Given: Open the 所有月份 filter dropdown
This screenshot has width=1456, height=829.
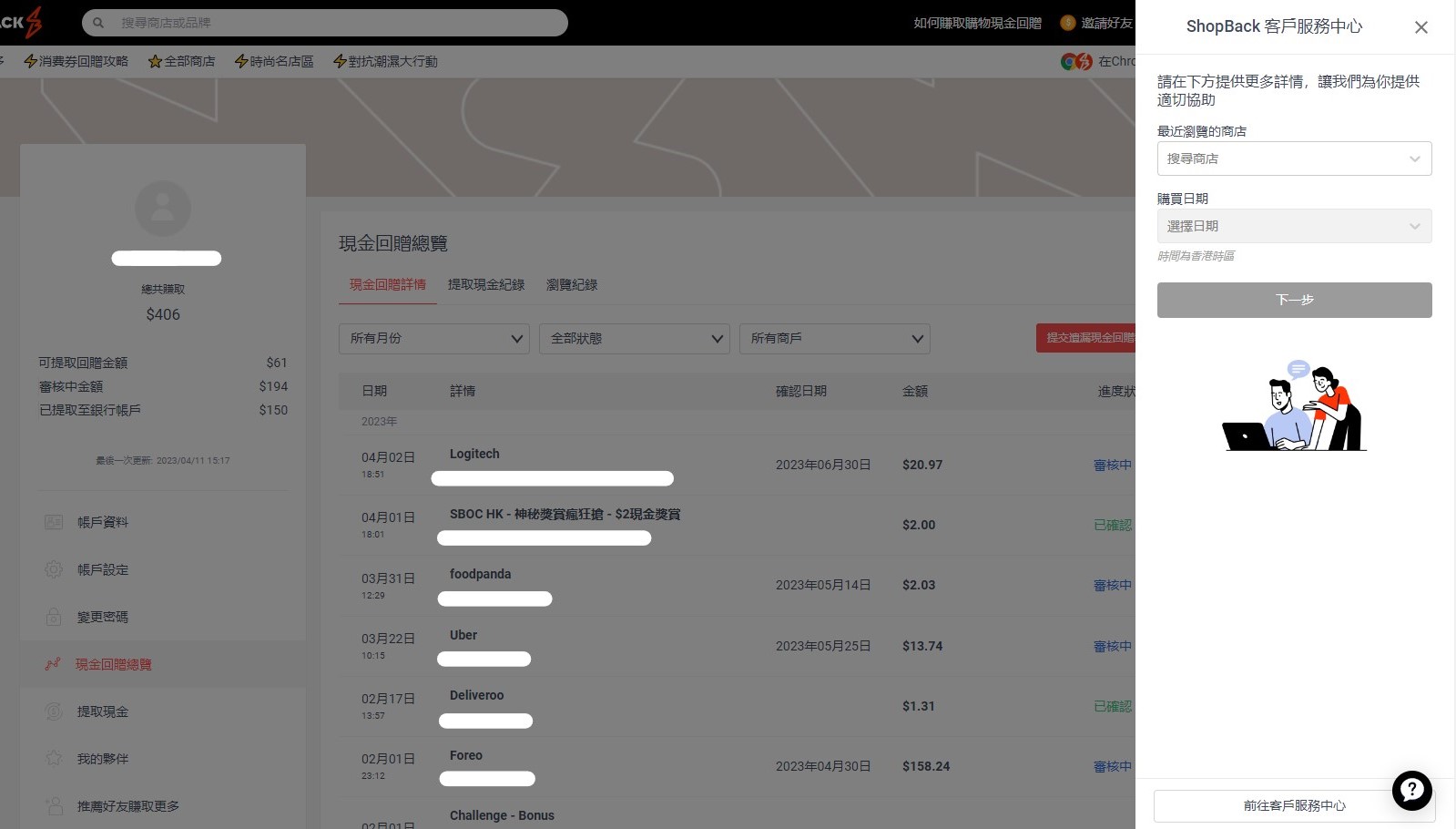Looking at the screenshot, I should pyautogui.click(x=433, y=338).
